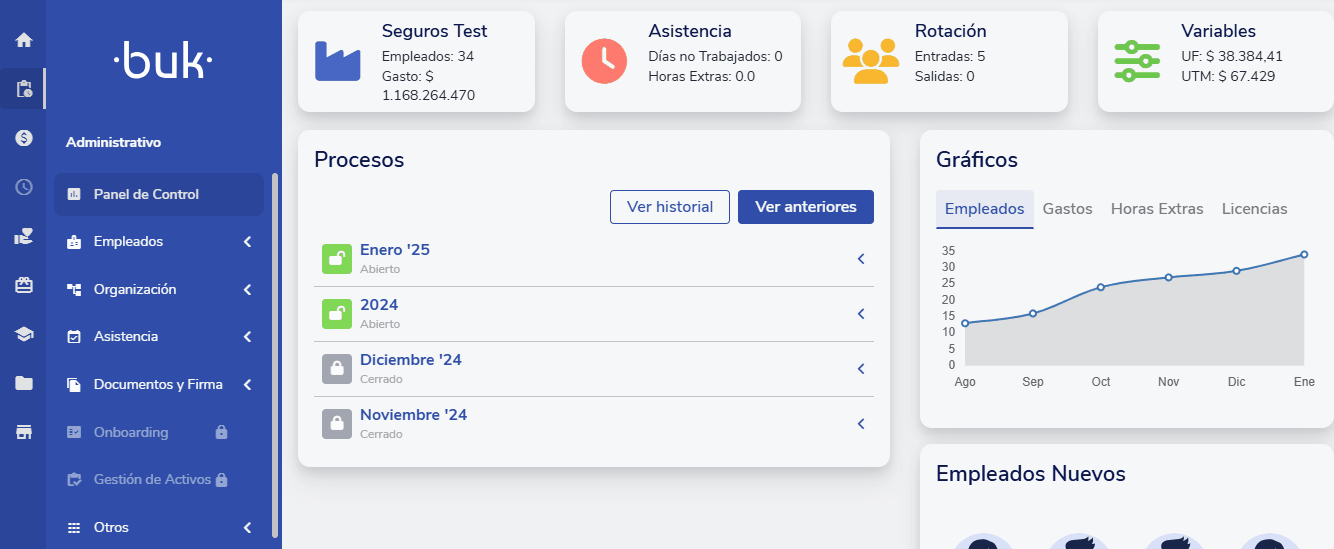Open the gift box benefits icon
This screenshot has width=1334, height=549.
(x=24, y=285)
